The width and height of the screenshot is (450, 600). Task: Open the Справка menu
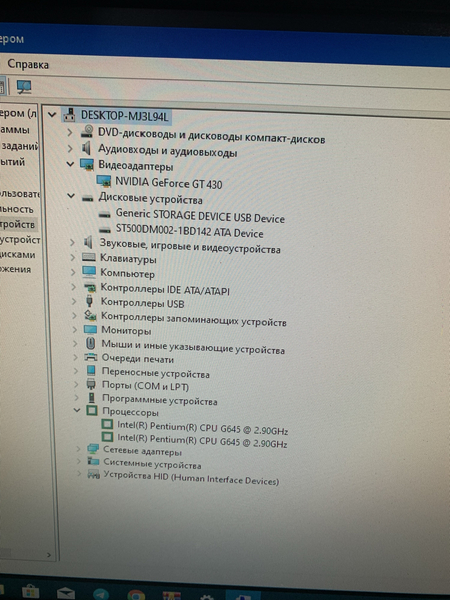[28, 64]
